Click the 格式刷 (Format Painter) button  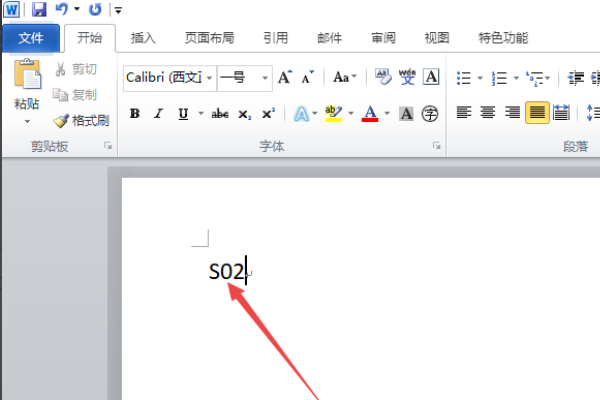point(81,121)
